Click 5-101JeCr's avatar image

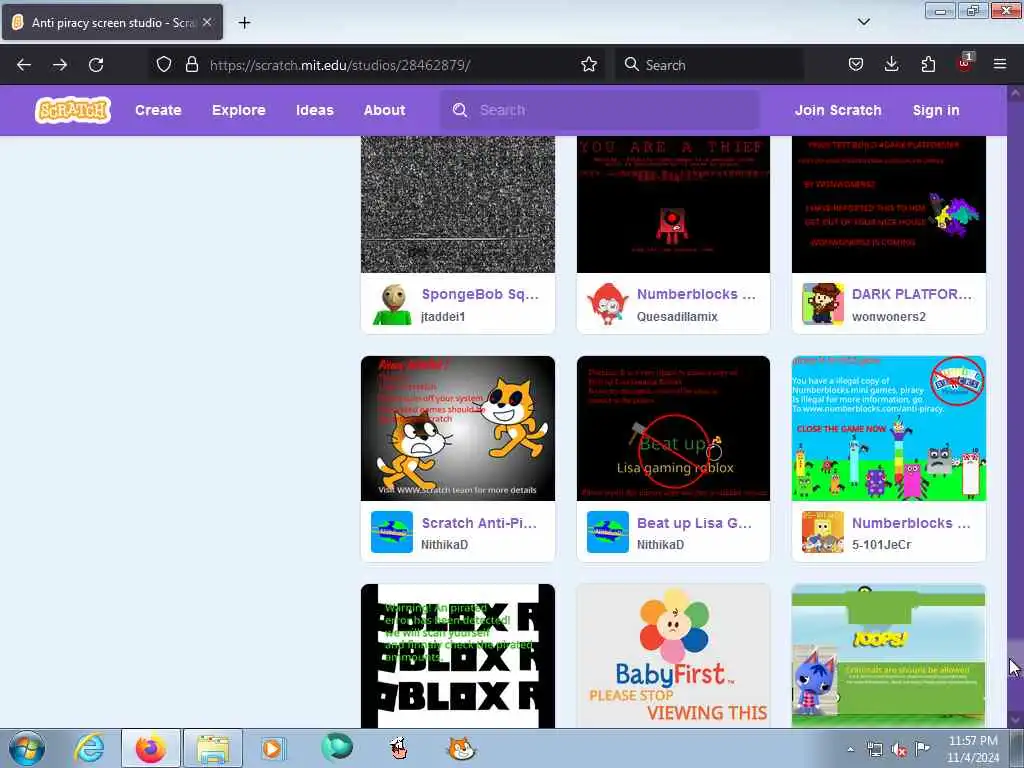[x=823, y=532]
